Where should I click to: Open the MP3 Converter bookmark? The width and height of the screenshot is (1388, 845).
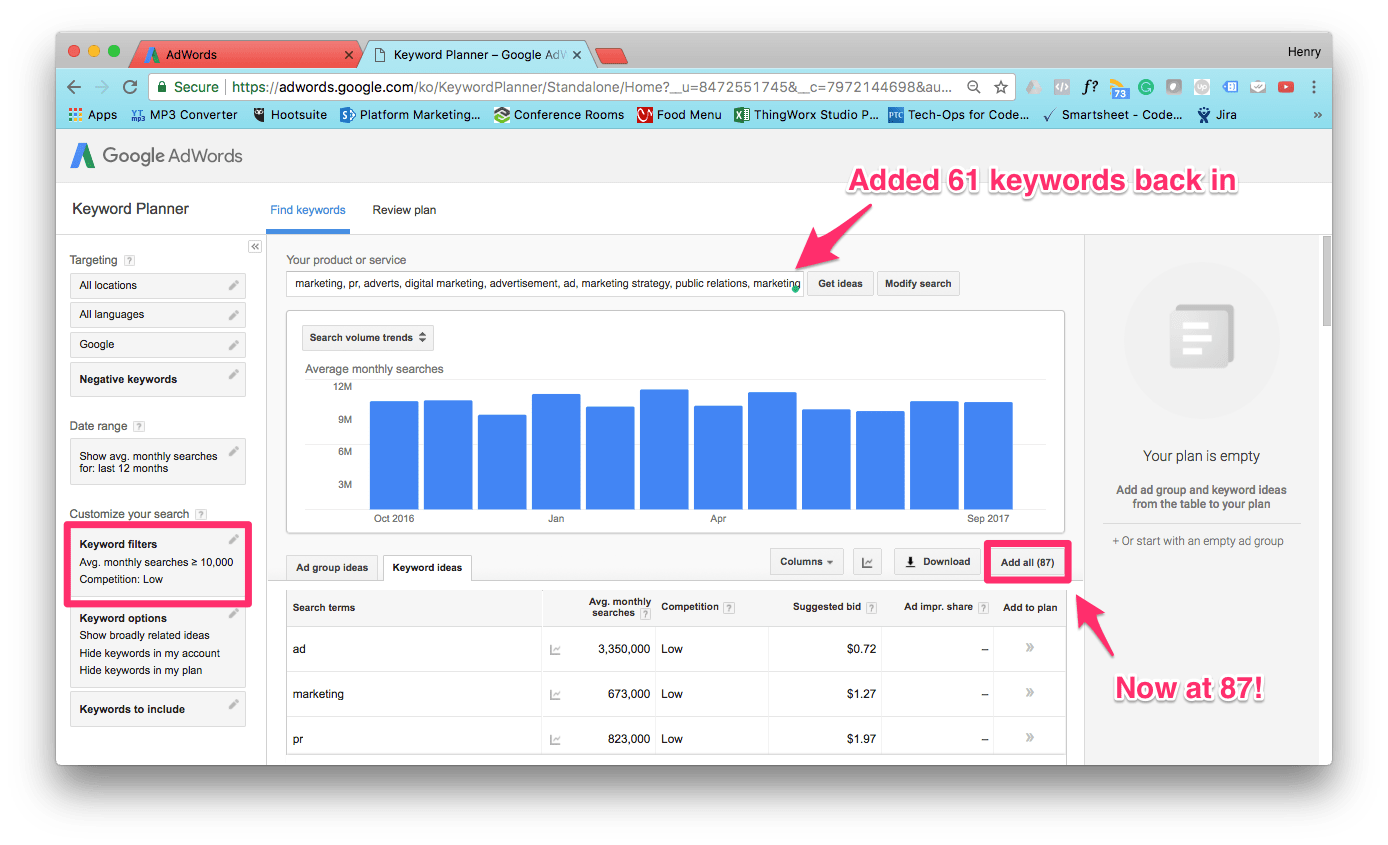[184, 115]
